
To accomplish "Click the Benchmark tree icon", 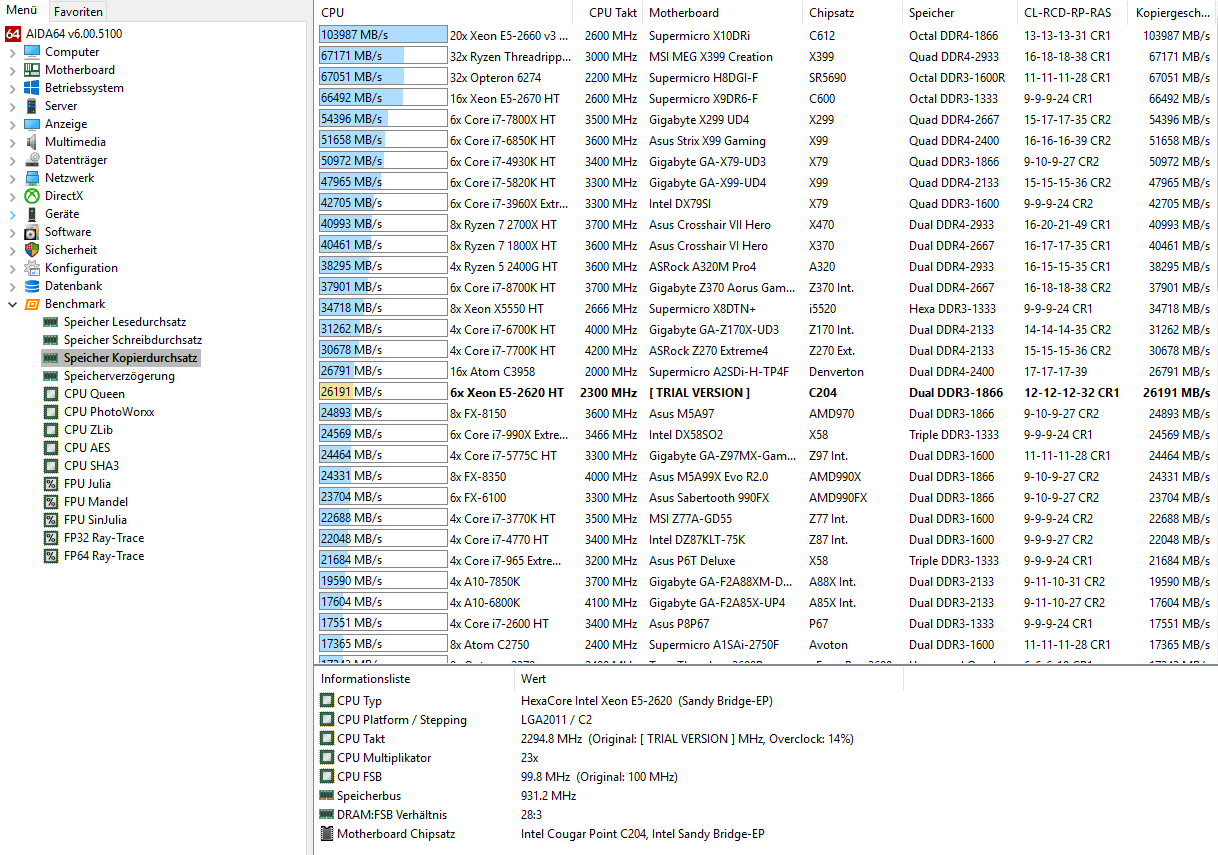I will pyautogui.click(x=32, y=304).
